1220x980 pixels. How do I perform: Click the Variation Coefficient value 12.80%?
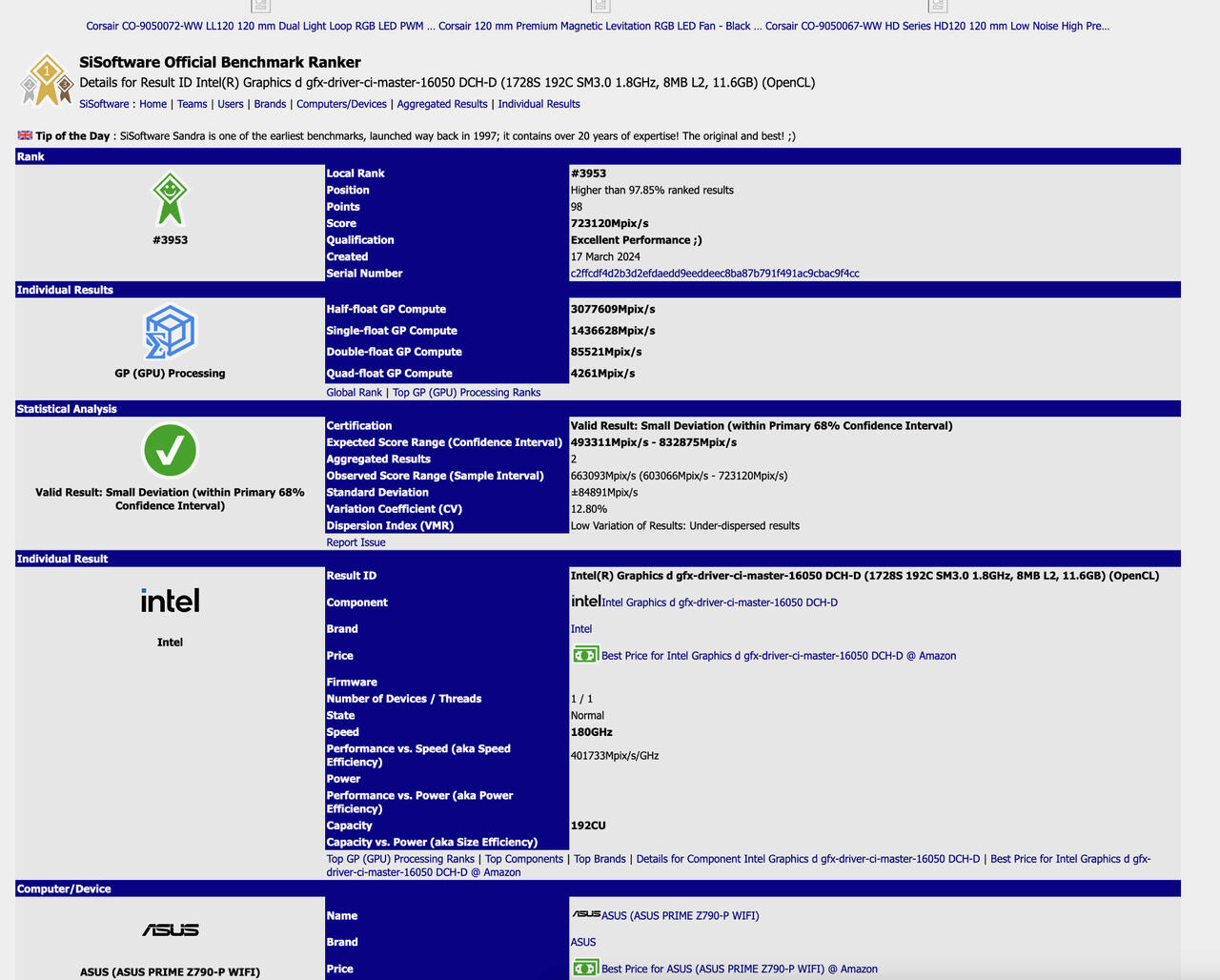click(x=589, y=509)
